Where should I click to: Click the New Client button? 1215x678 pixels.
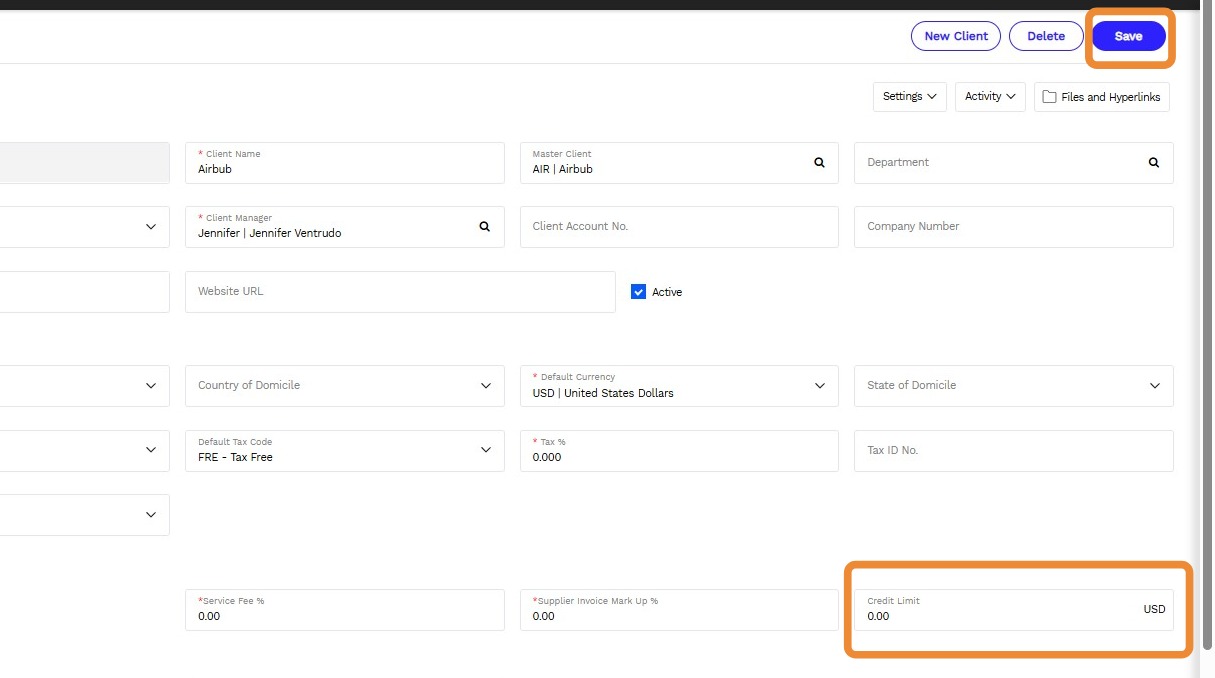[x=956, y=36]
